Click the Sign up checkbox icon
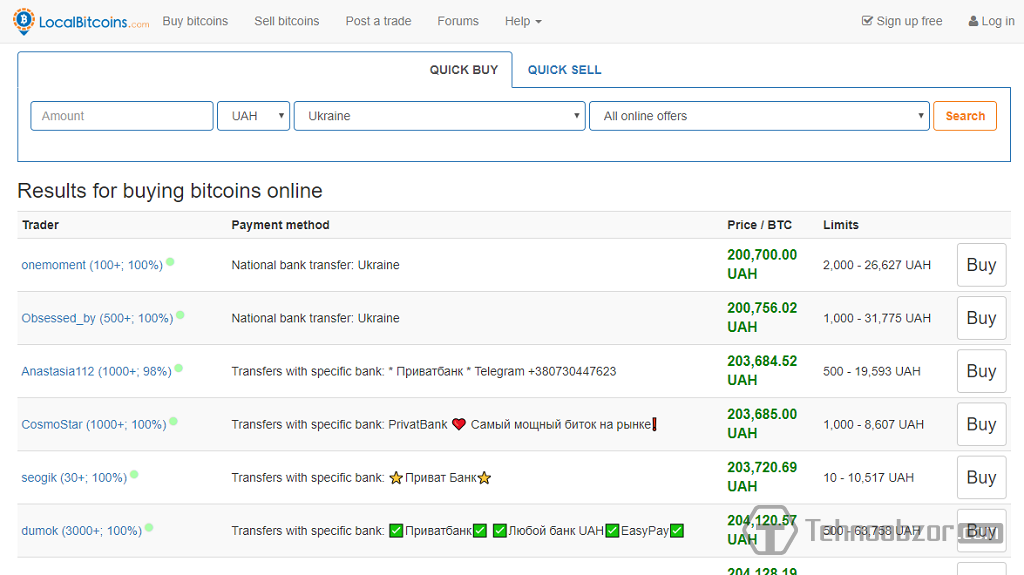Viewport: 1024px width, 575px height. coord(867,21)
